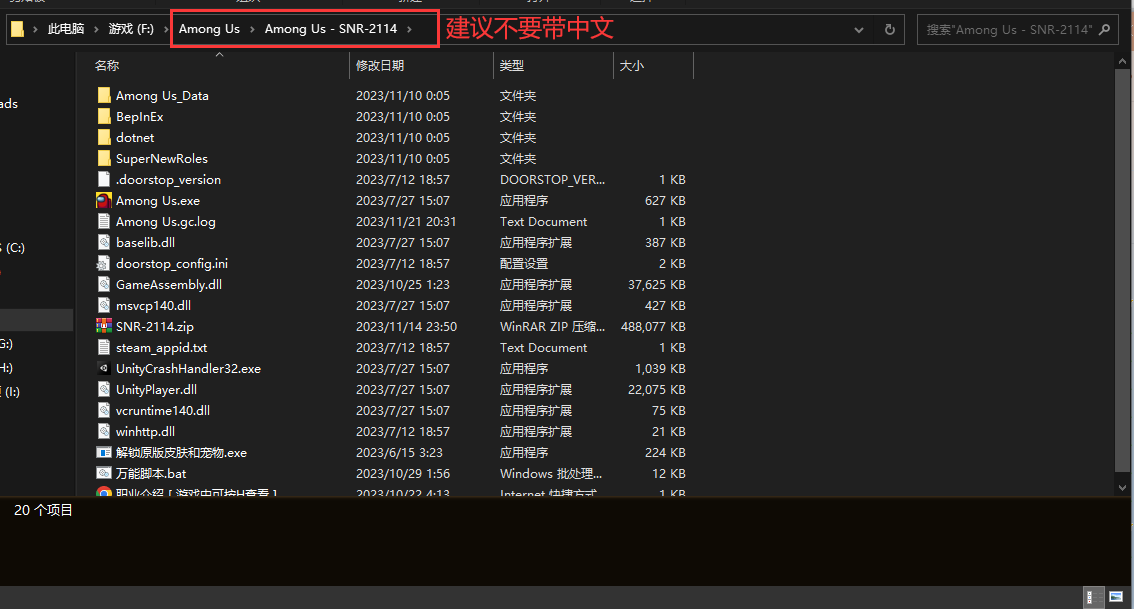Sort files by the 名称 column header

coord(107,66)
